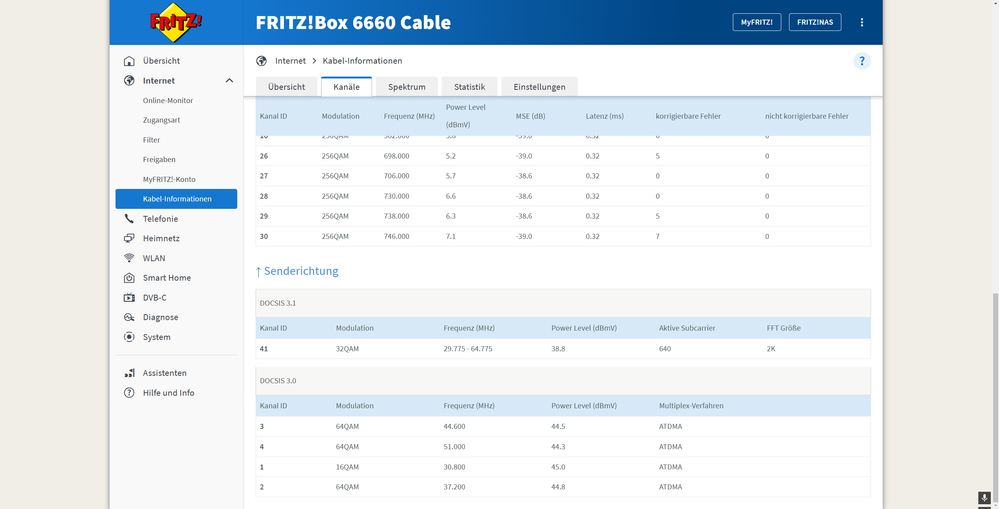This screenshot has width=999, height=509.
Task: Open Heimnetz menu label
Action: click(161, 238)
